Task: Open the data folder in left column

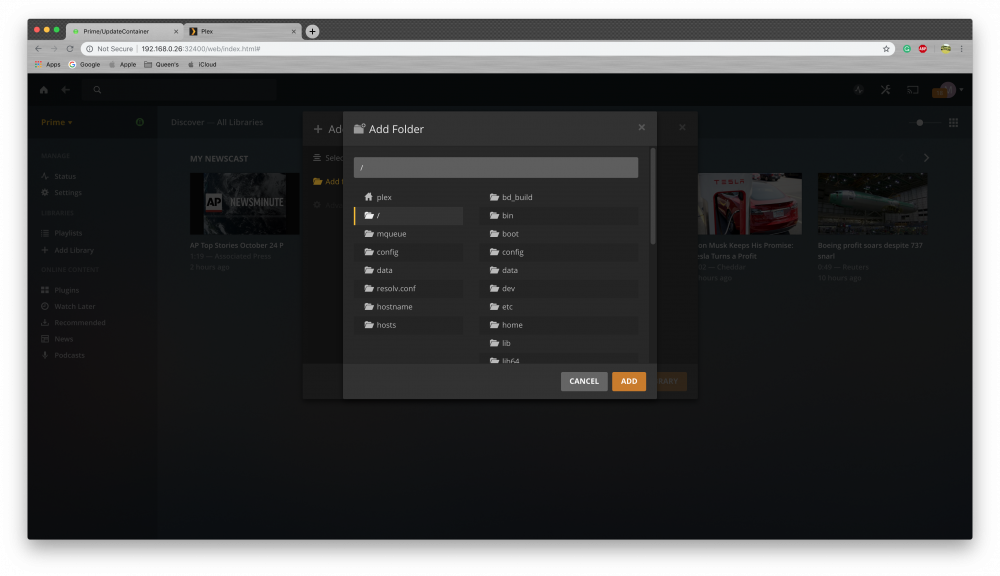Action: 408,270
